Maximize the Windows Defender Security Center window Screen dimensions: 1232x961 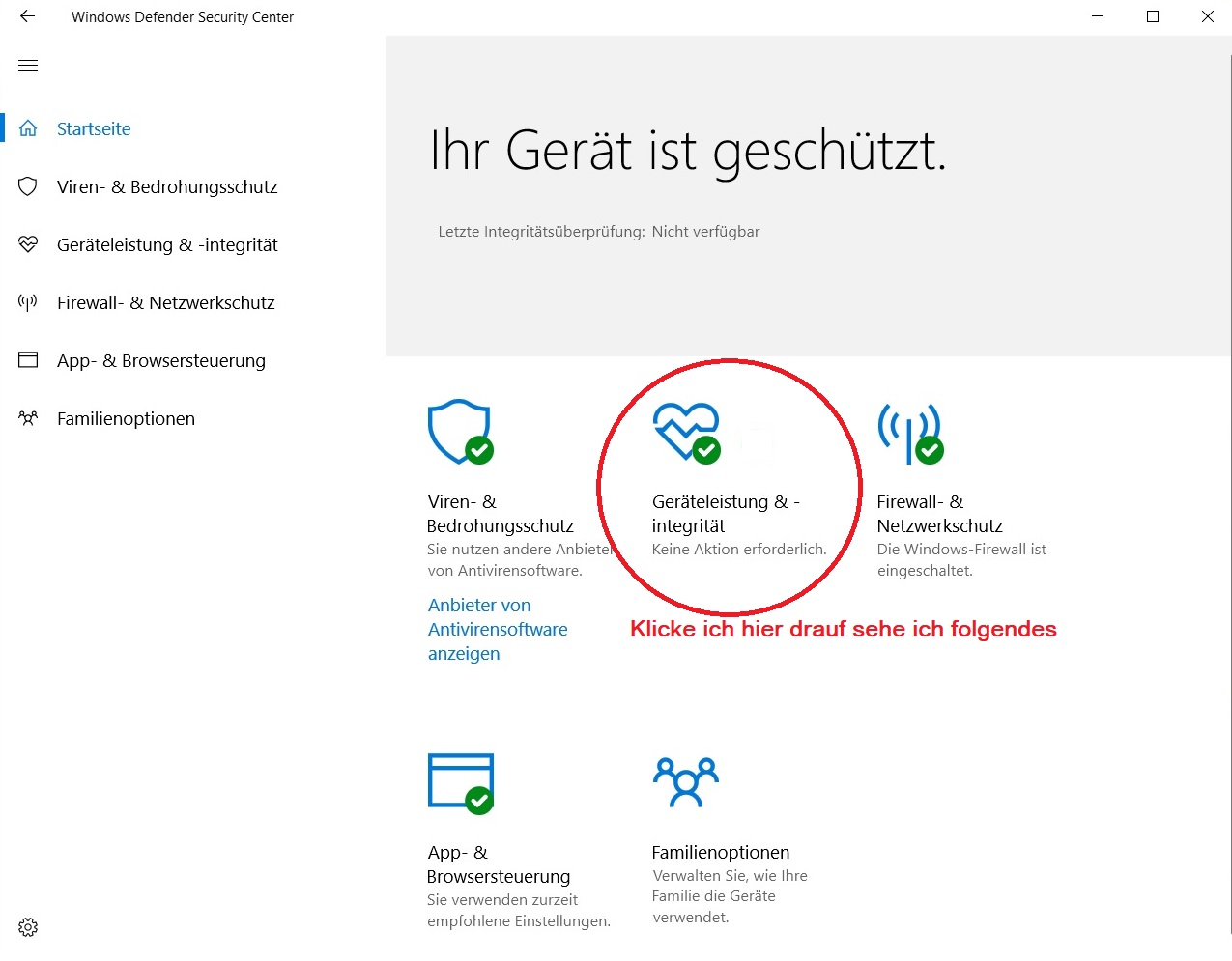point(1153,16)
